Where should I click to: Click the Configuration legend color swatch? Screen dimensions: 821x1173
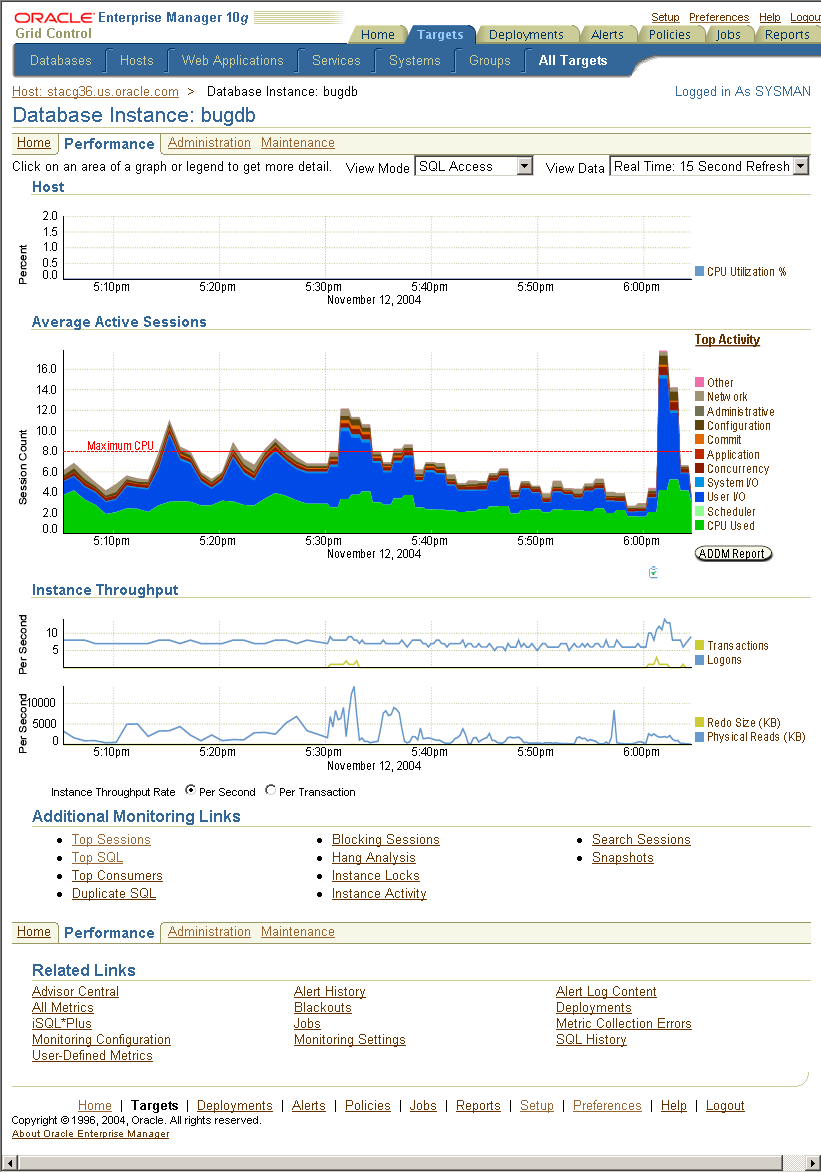click(700, 426)
